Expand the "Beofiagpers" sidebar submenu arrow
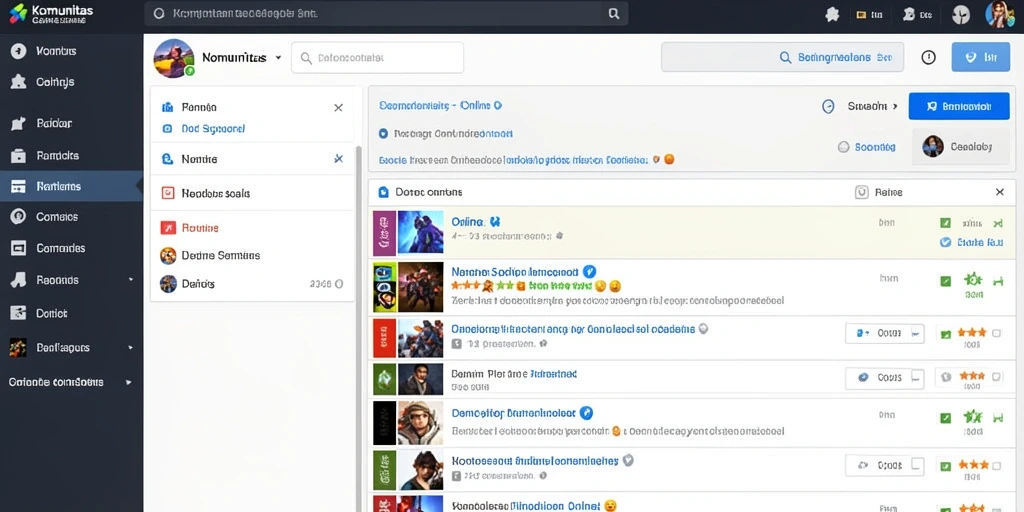This screenshot has width=1024, height=512. tap(131, 347)
